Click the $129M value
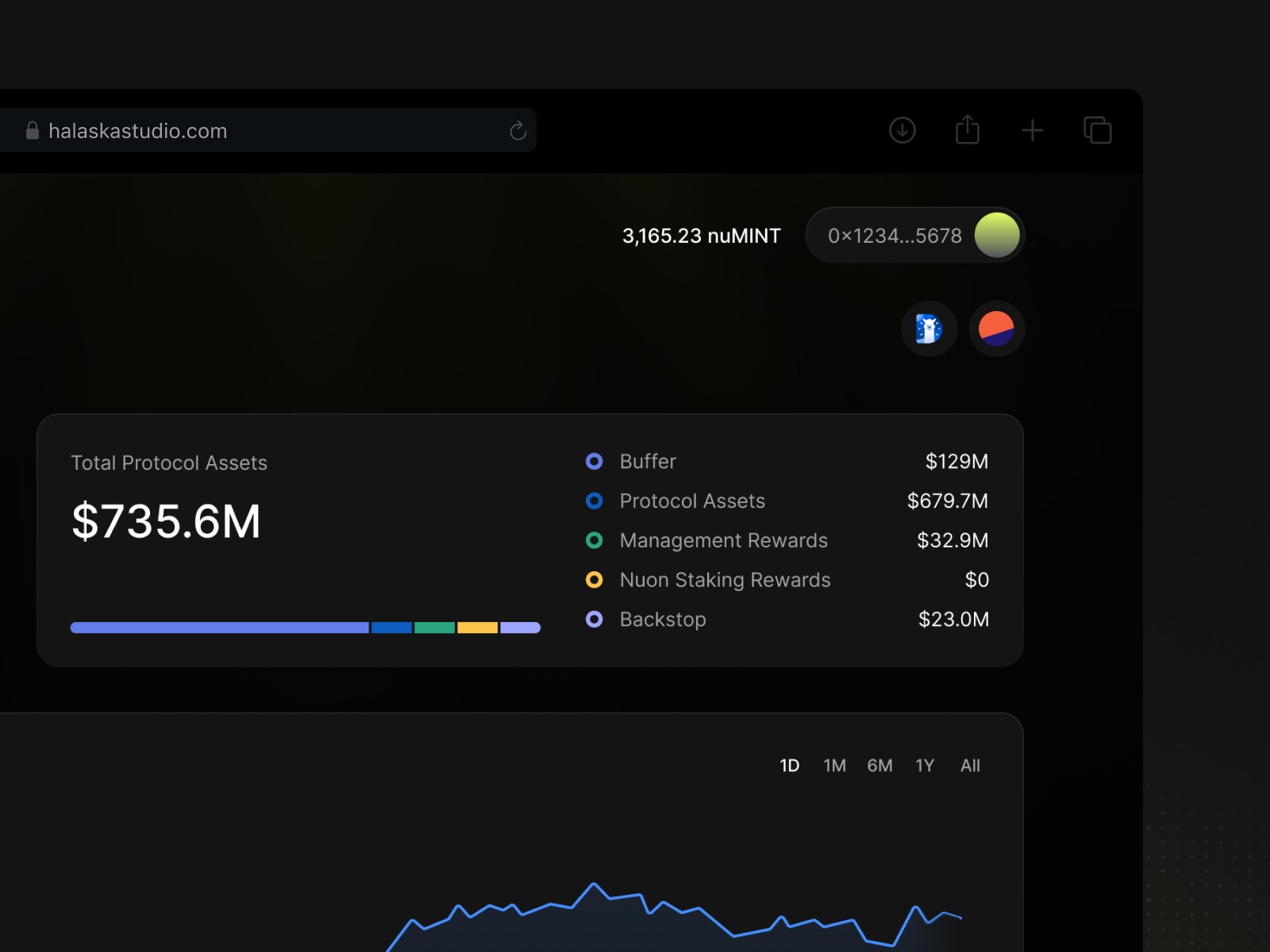1270x952 pixels. (957, 462)
